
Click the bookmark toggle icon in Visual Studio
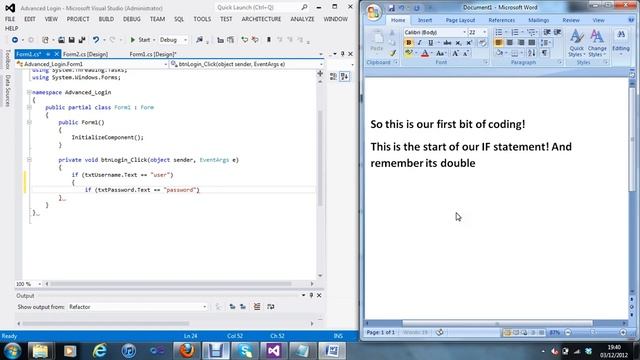pos(269,40)
